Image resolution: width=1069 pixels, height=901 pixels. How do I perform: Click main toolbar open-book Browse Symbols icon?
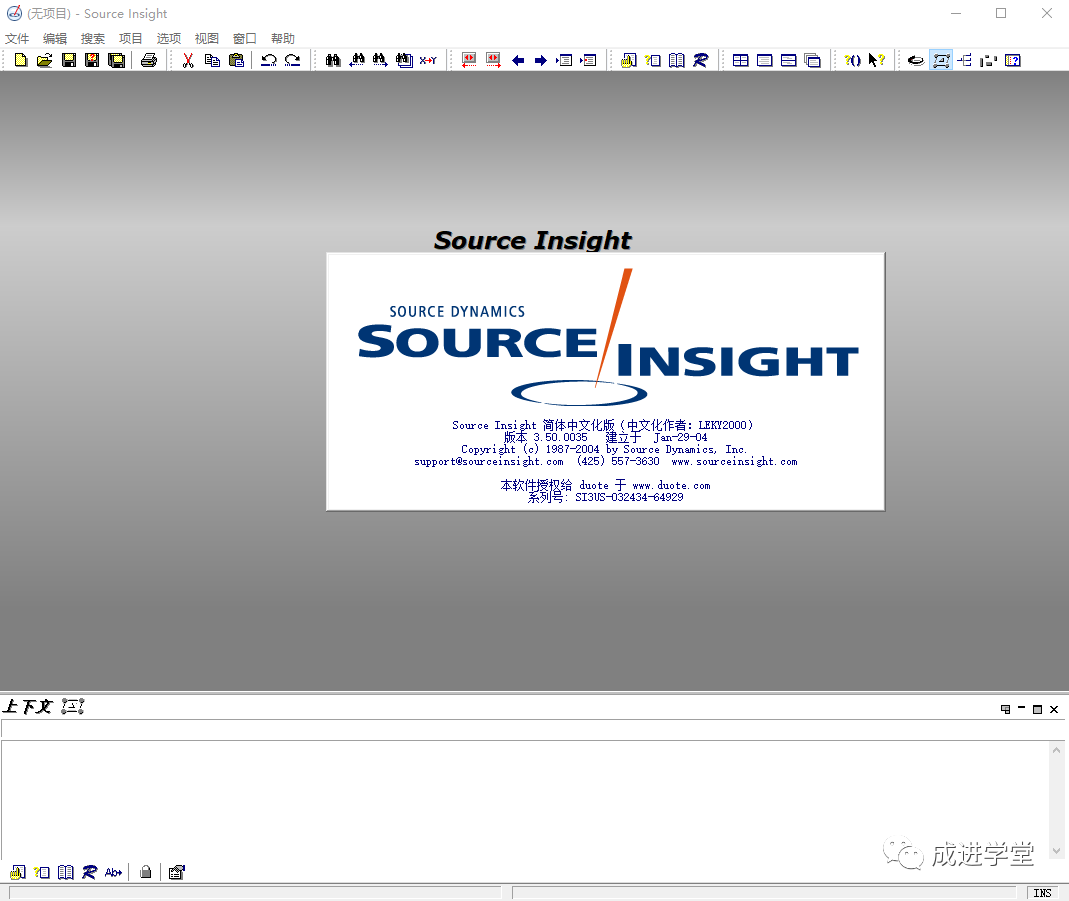pos(676,60)
